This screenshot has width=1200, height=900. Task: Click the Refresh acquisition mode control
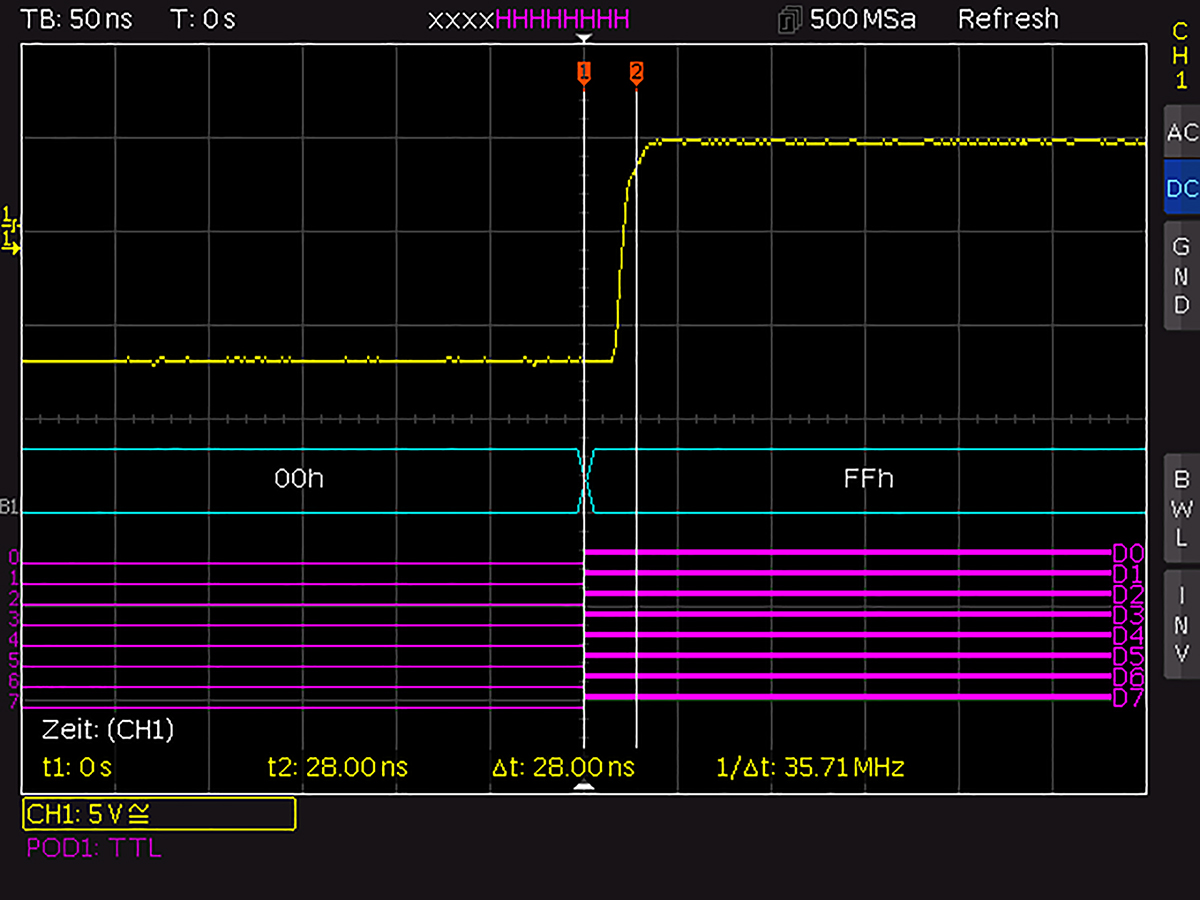click(1008, 19)
